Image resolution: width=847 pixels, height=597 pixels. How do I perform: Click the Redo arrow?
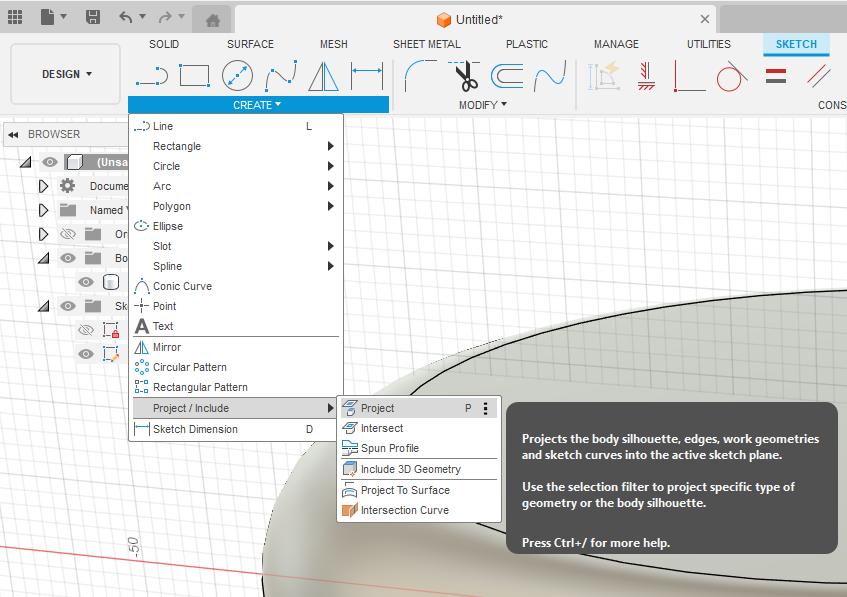165,17
